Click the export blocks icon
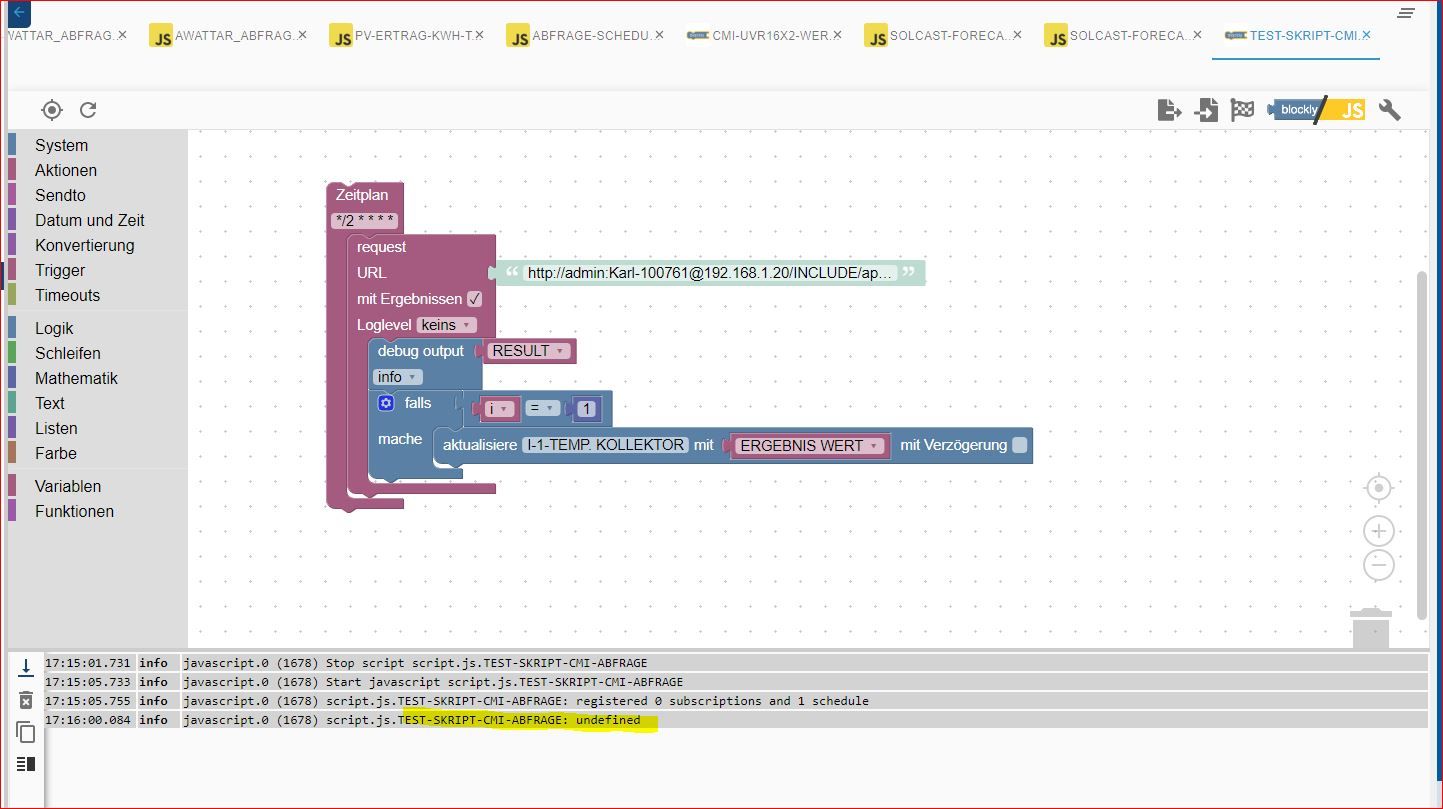 [1169, 110]
